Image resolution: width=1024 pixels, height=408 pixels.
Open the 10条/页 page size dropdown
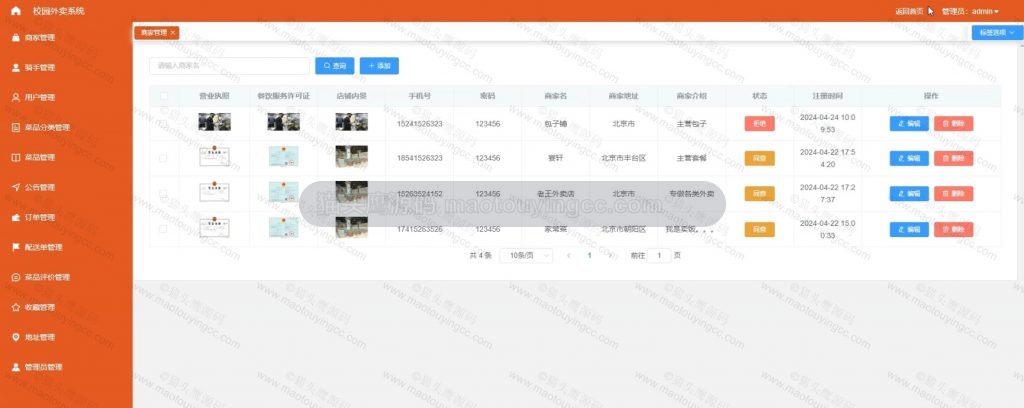coord(526,256)
